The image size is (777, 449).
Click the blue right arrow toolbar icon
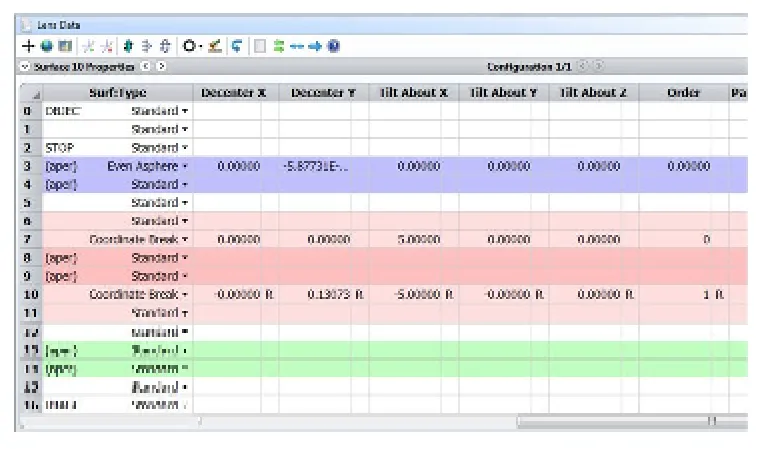(x=315, y=46)
